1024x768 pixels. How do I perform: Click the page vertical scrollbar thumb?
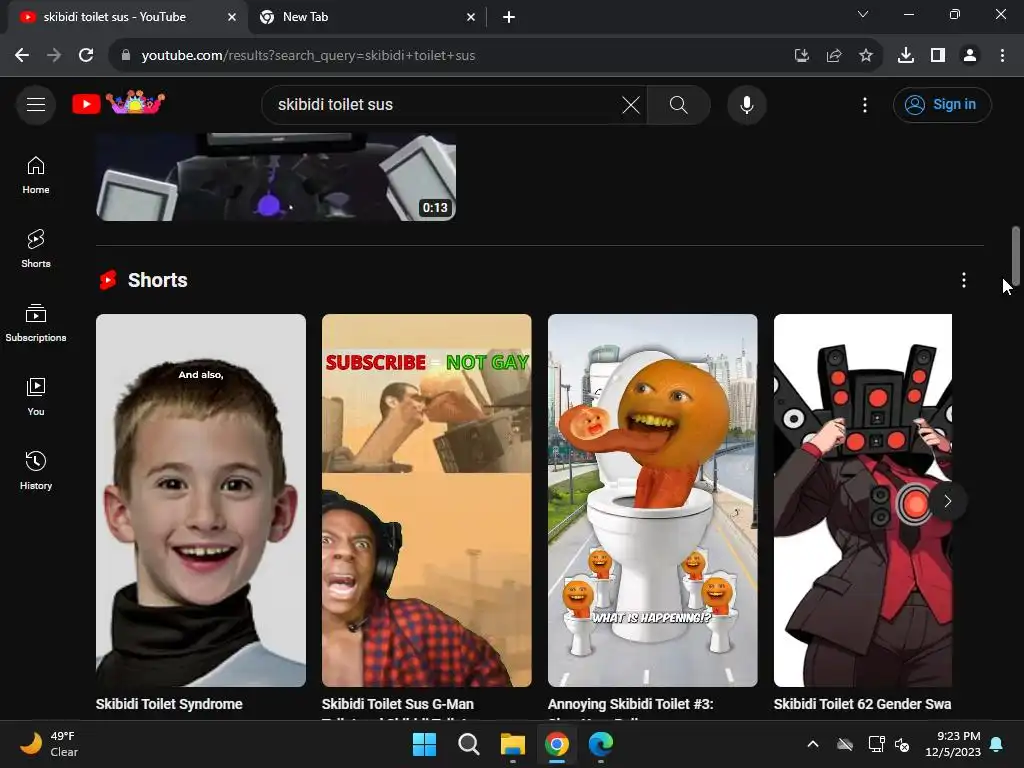click(x=1016, y=255)
